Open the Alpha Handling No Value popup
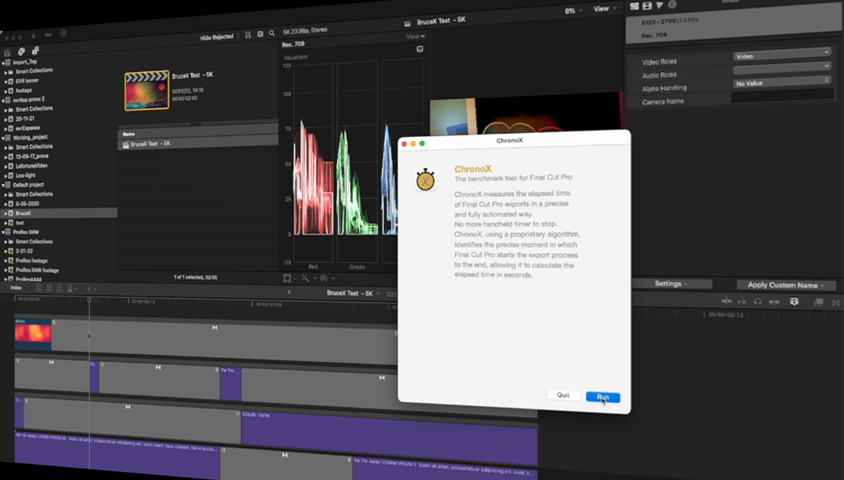The image size is (844, 480). pos(782,82)
